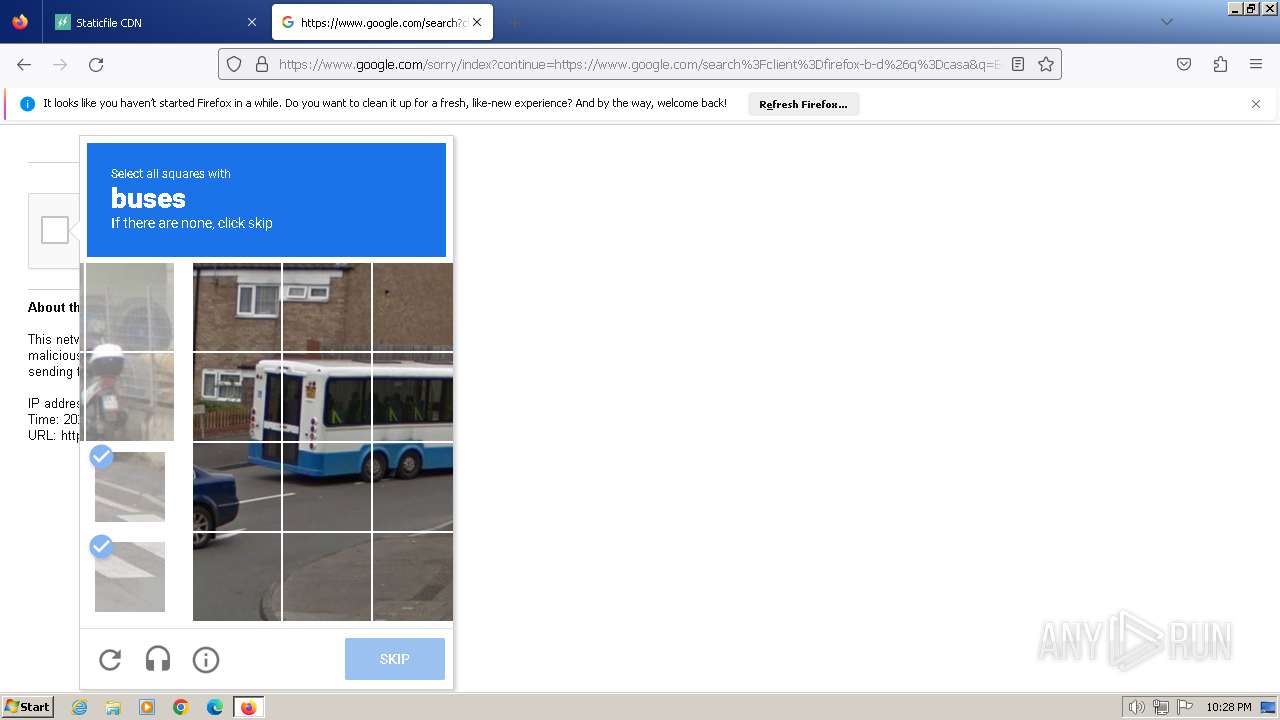Open volume control in system tray
This screenshot has width=1280, height=720.
(x=1136, y=707)
